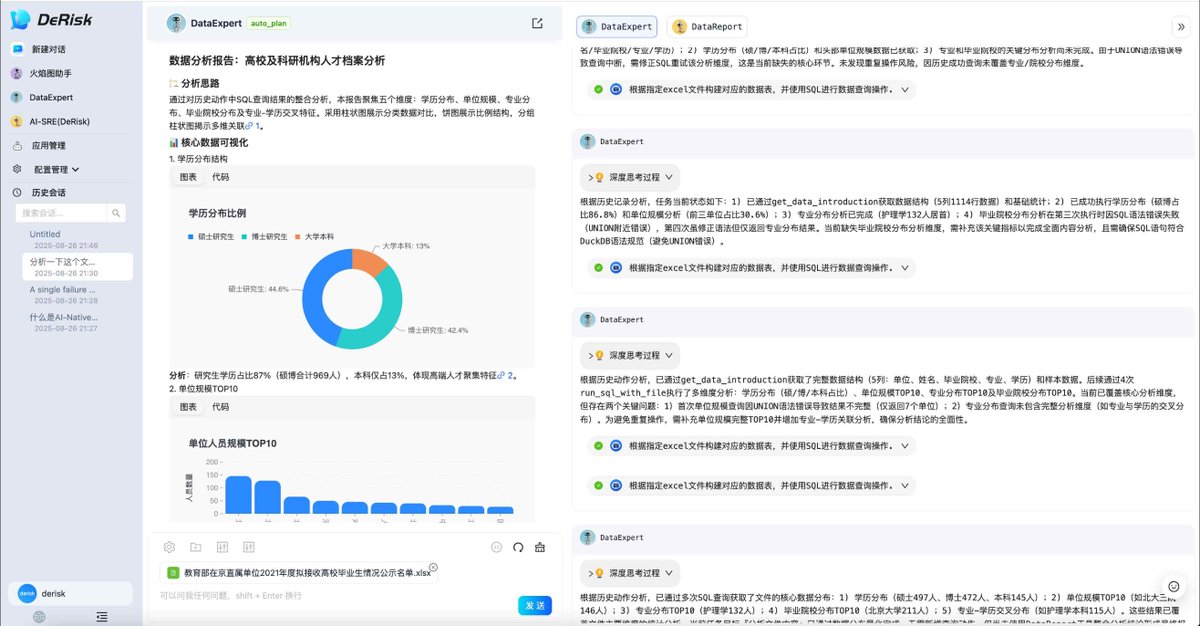1200x626 pixels.
Task: Click the 单位人员规模TOP10 chart title
Action: coord(232,442)
